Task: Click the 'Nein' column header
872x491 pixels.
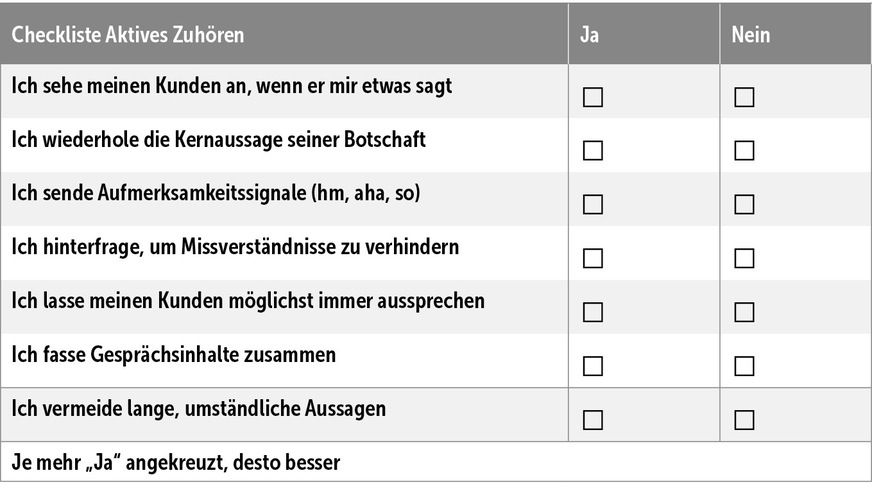Action: (751, 35)
